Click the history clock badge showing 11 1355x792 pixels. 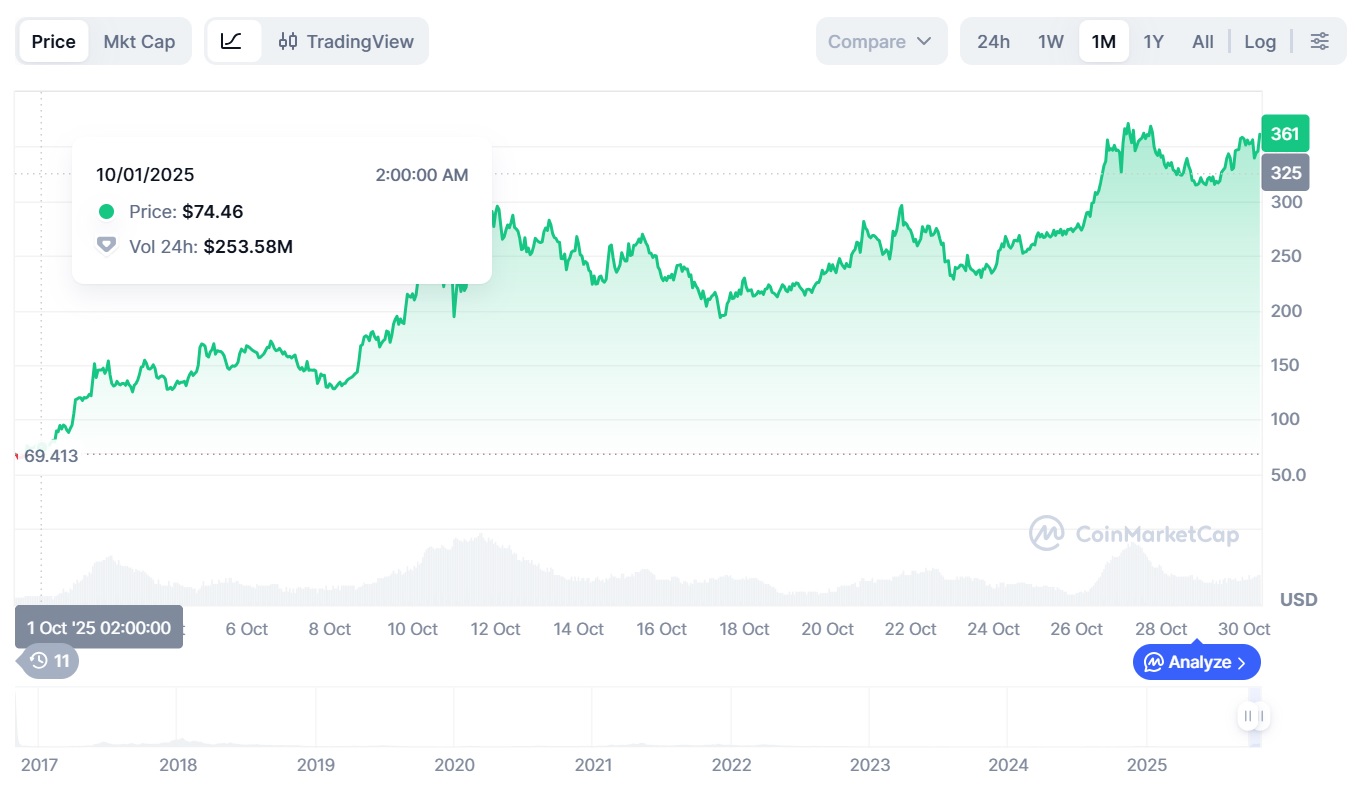[50, 661]
